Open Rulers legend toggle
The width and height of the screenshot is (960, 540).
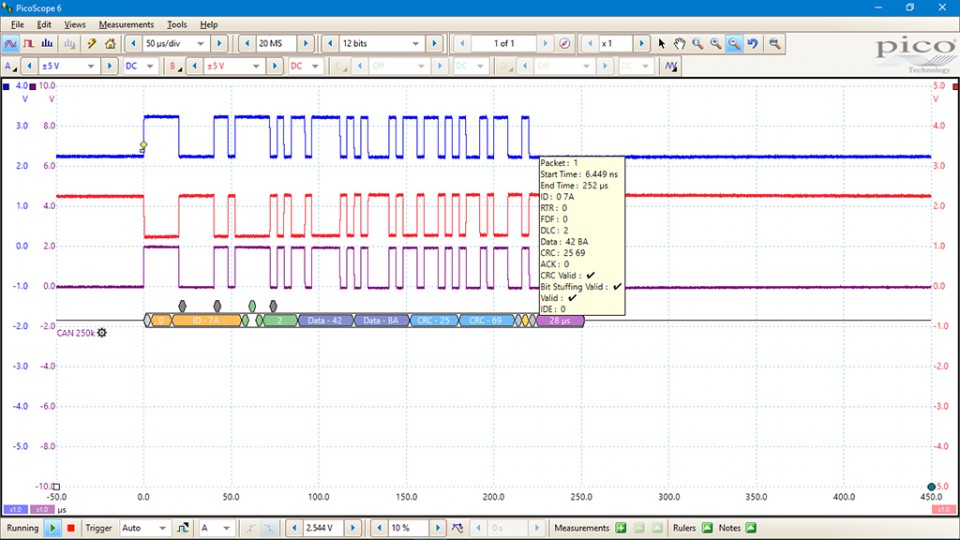click(707, 528)
